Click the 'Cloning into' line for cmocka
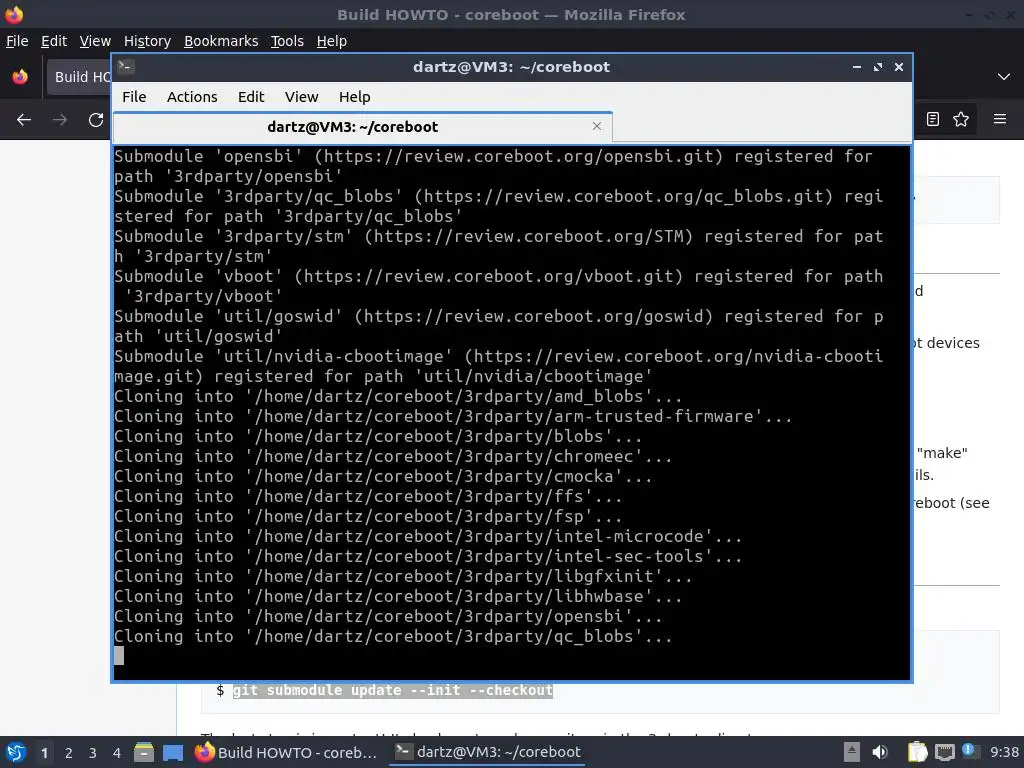 [x=383, y=476]
